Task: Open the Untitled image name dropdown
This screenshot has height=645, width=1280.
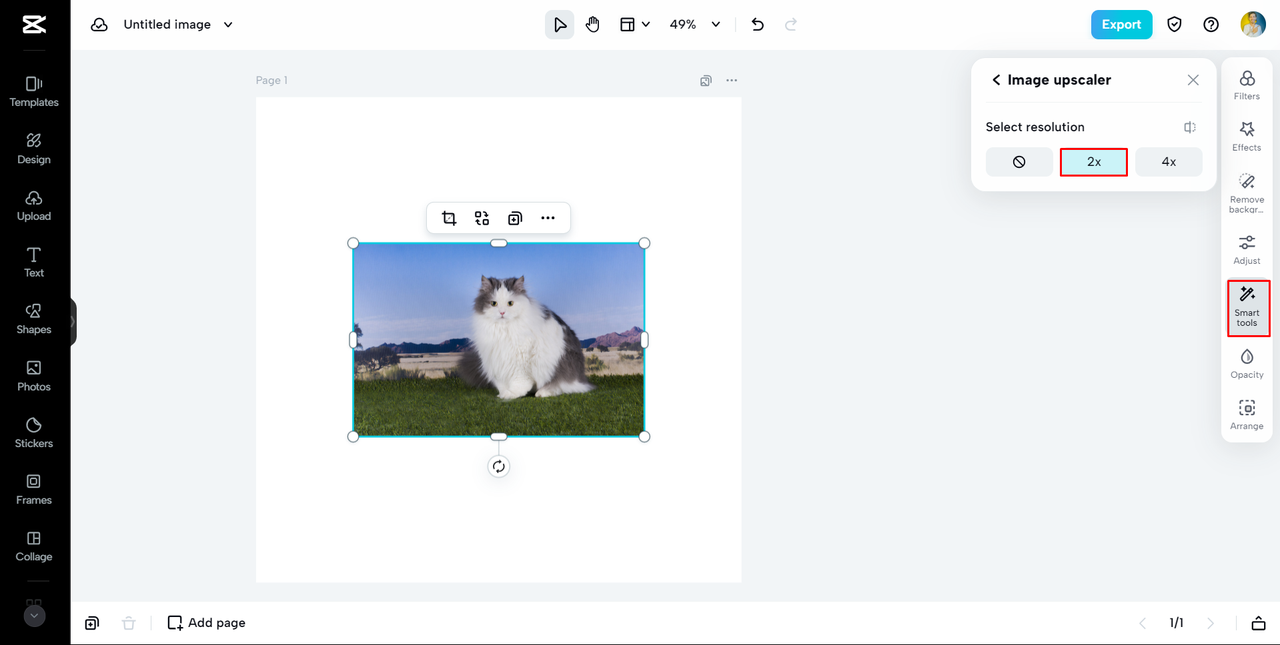Action: [178, 25]
